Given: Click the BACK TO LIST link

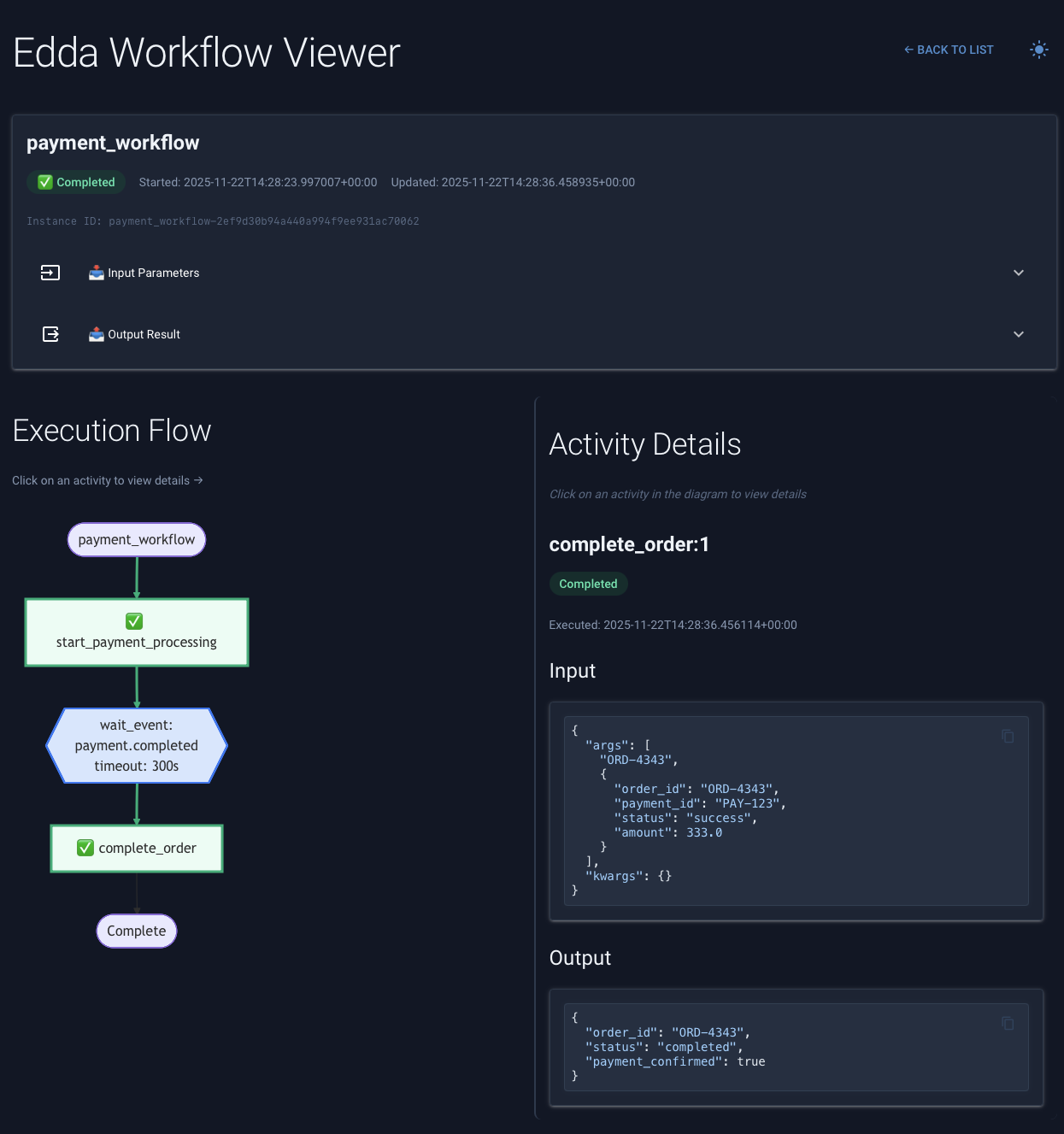Looking at the screenshot, I should click(949, 50).
